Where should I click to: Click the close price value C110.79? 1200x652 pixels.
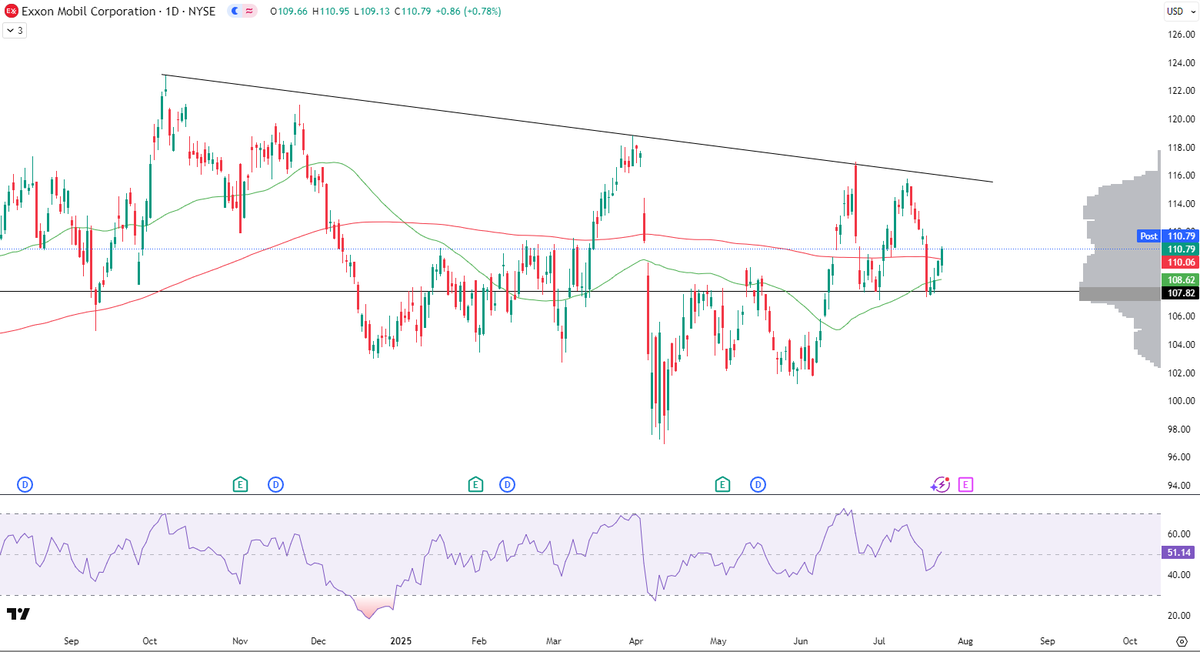tap(411, 11)
